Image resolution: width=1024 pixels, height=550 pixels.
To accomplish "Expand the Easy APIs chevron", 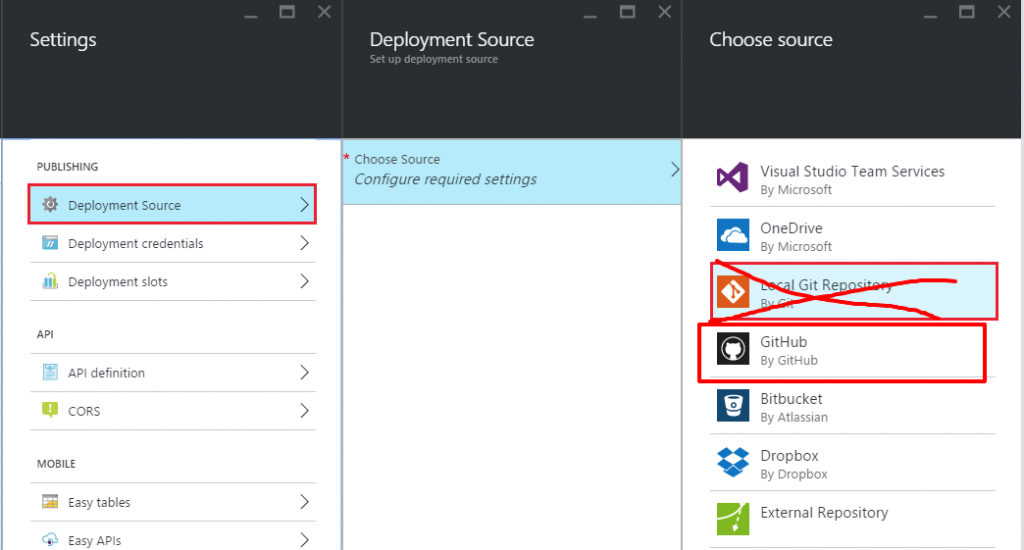I will (x=304, y=540).
